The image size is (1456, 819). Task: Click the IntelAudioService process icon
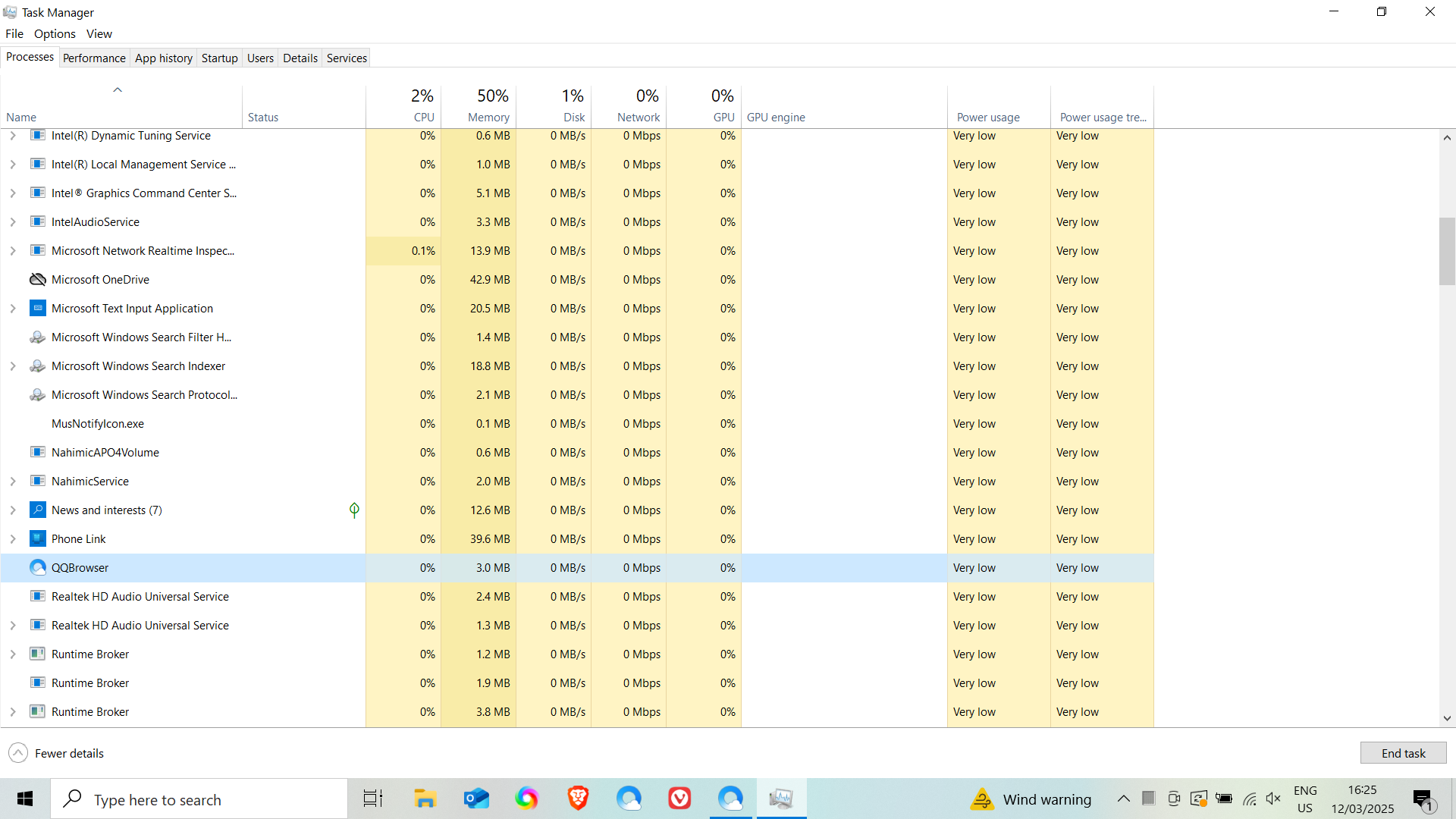click(x=38, y=222)
